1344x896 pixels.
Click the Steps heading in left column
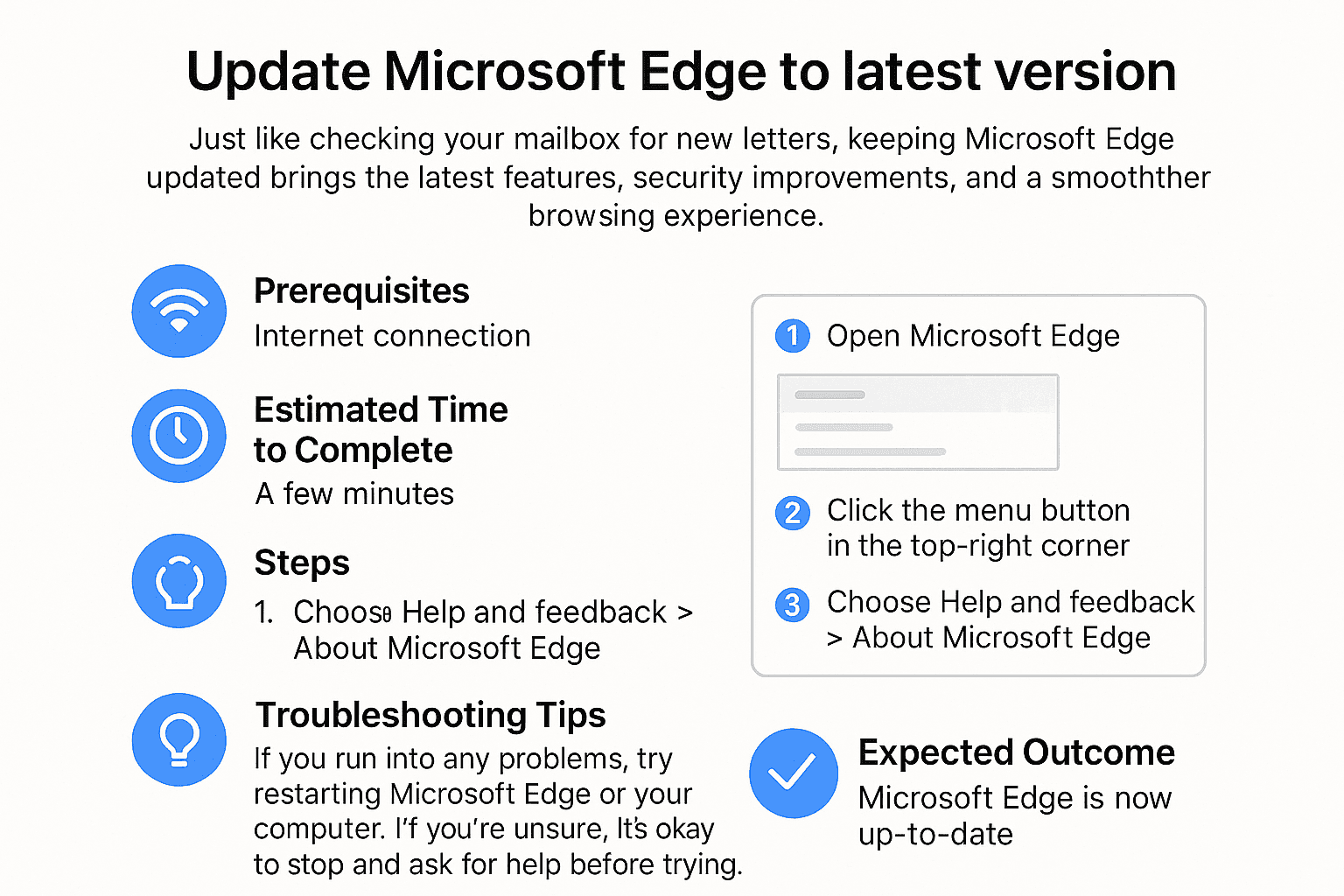point(302,563)
